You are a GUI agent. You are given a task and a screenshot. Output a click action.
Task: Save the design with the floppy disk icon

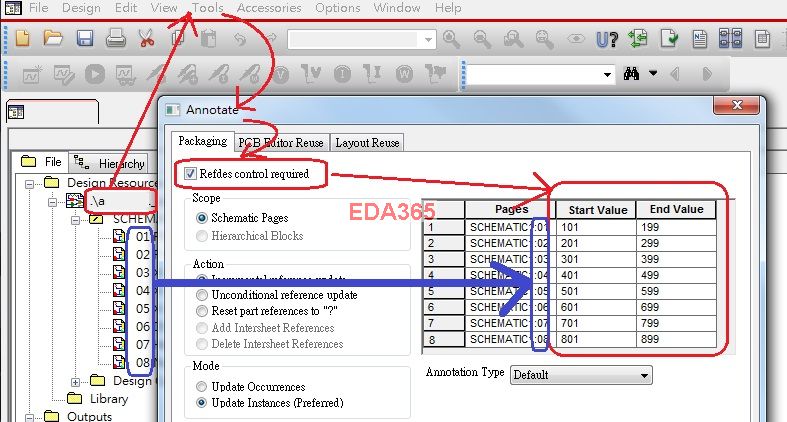click(84, 38)
